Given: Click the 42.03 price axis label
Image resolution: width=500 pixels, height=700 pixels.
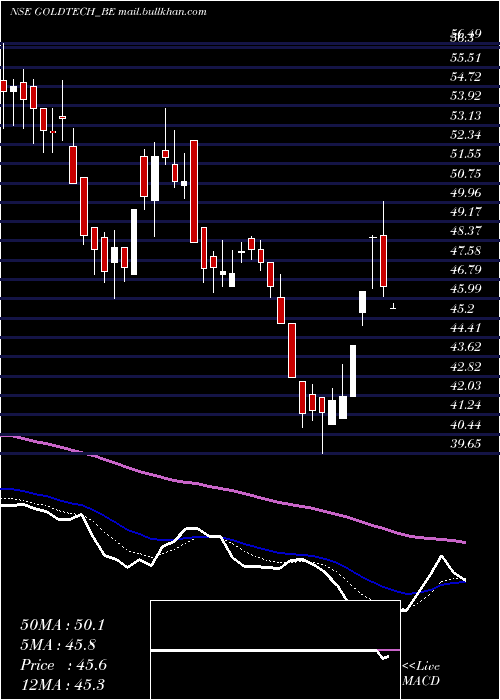Looking at the screenshot, I should point(466,386).
